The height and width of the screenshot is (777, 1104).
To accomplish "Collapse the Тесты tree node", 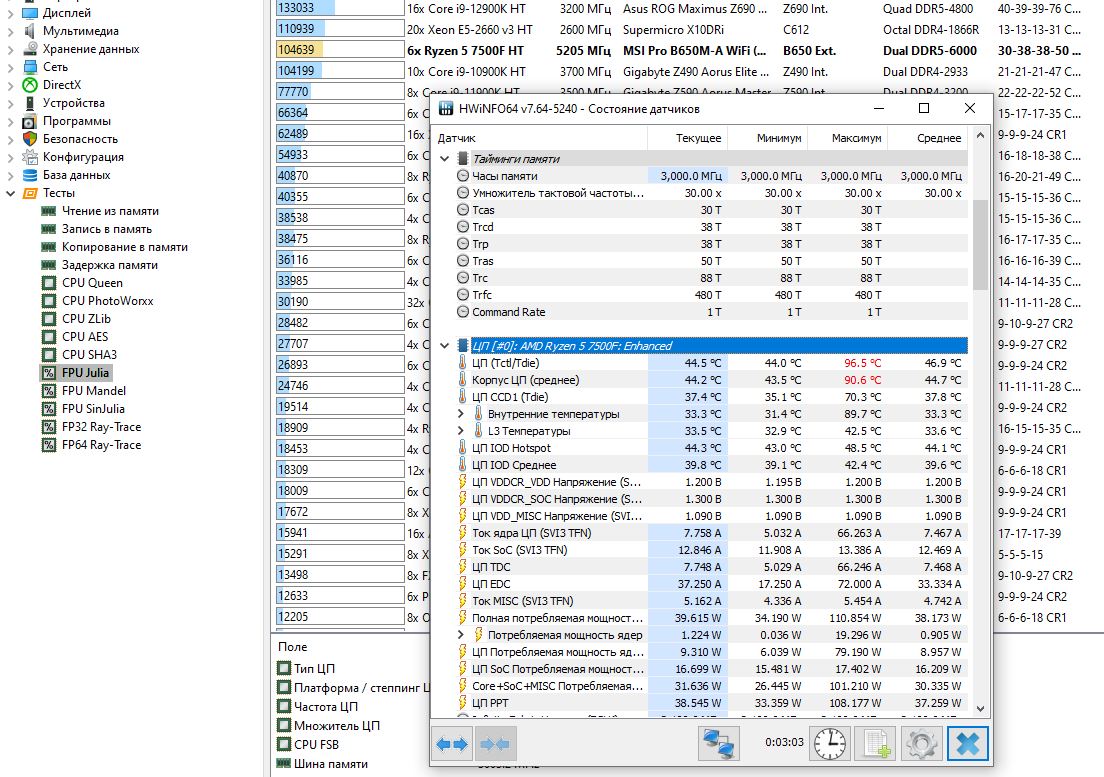I will (x=11, y=193).
